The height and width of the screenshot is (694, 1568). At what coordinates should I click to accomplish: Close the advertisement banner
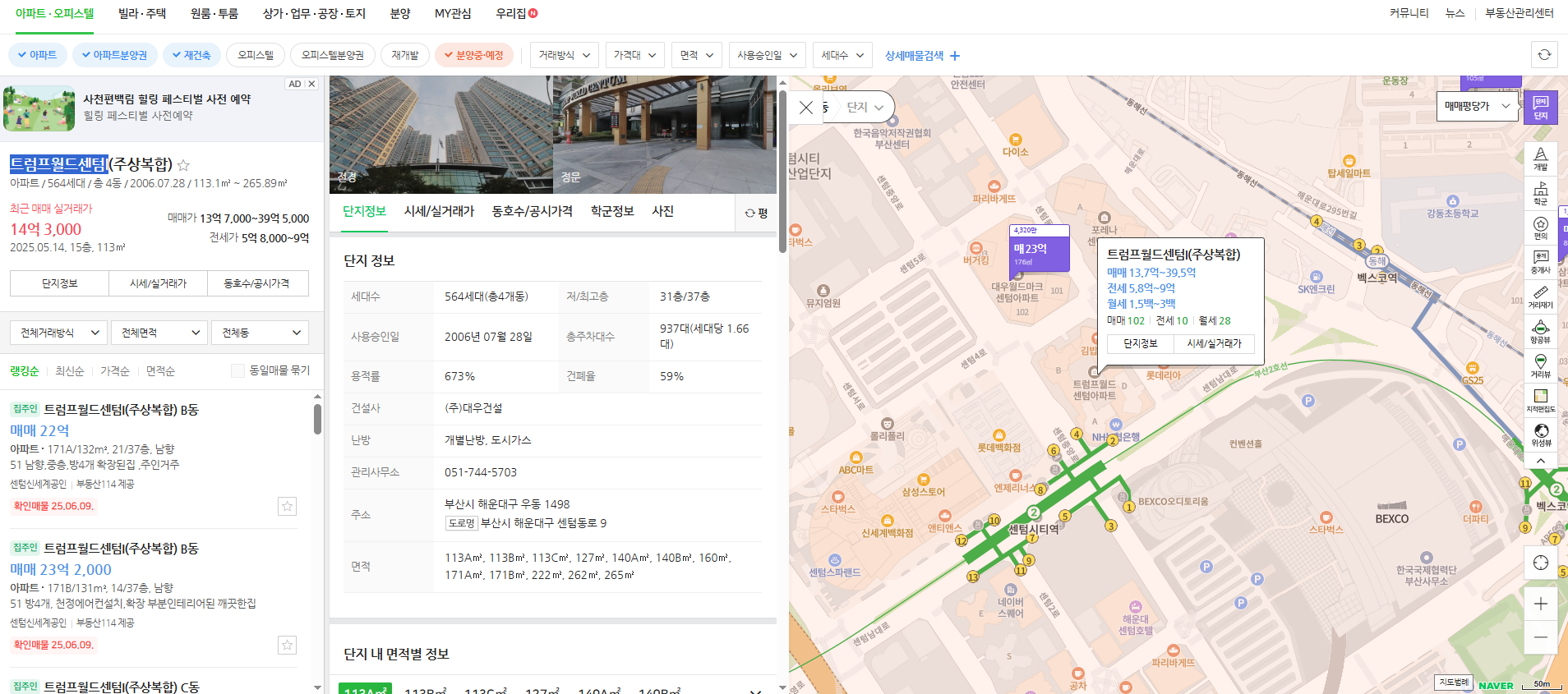311,84
